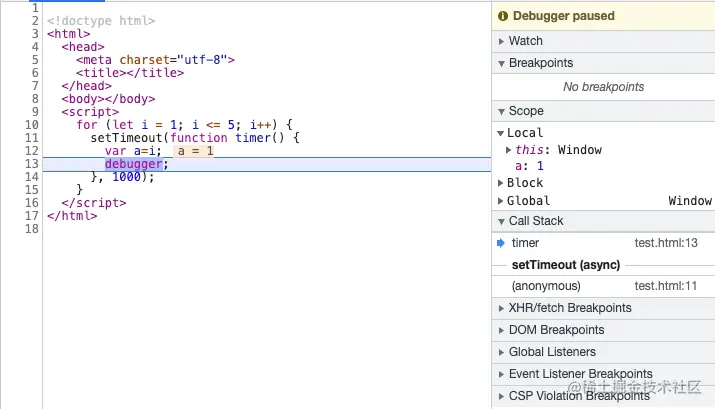Open the test.html:11 source link

666,286
